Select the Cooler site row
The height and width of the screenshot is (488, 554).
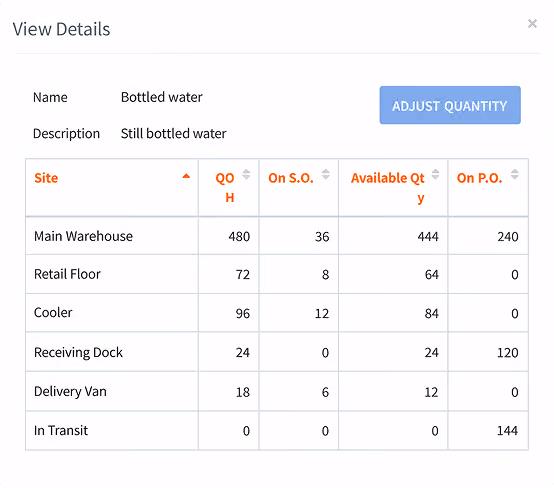tap(277, 313)
